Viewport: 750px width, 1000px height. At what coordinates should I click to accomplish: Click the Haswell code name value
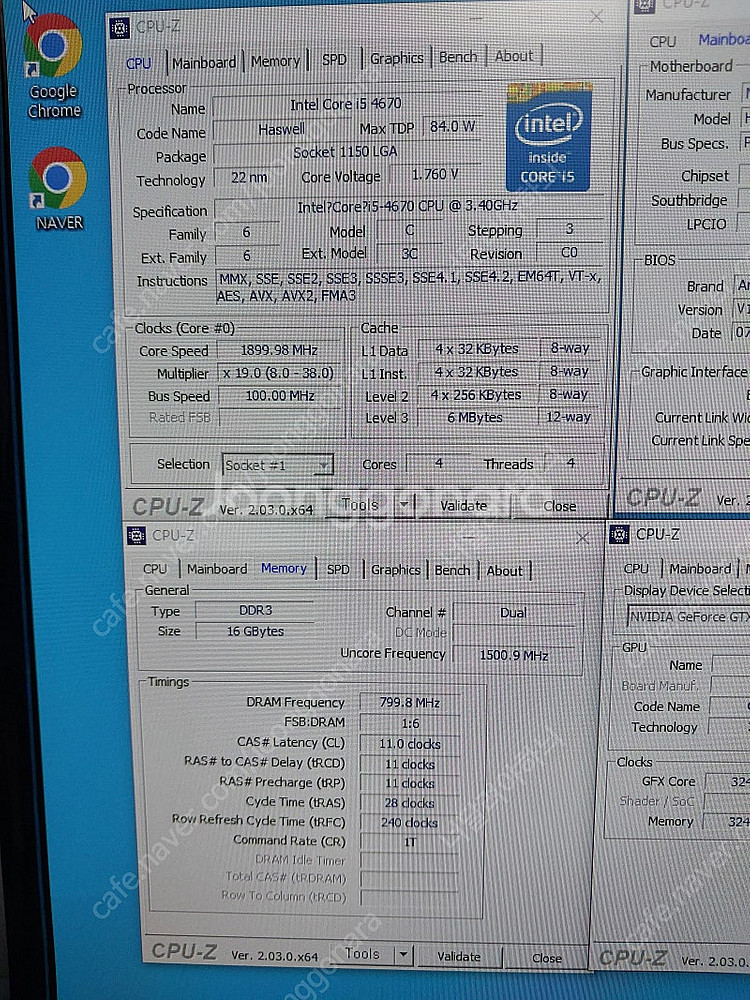281,130
